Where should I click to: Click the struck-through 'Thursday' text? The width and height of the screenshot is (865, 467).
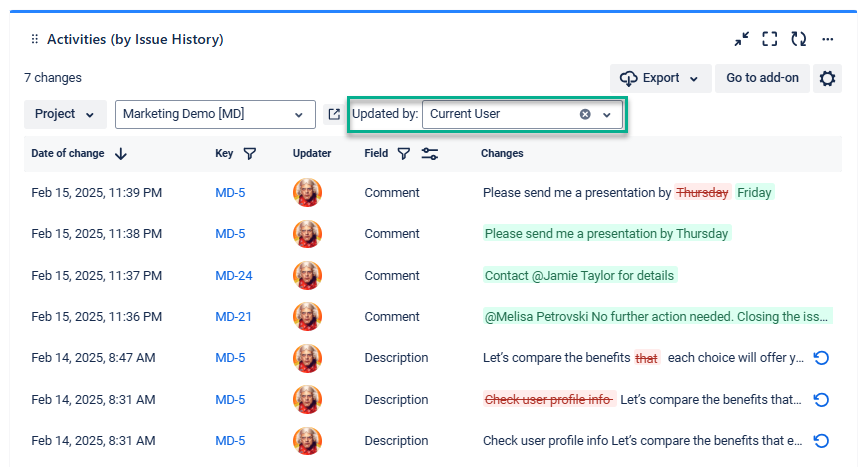(702, 192)
